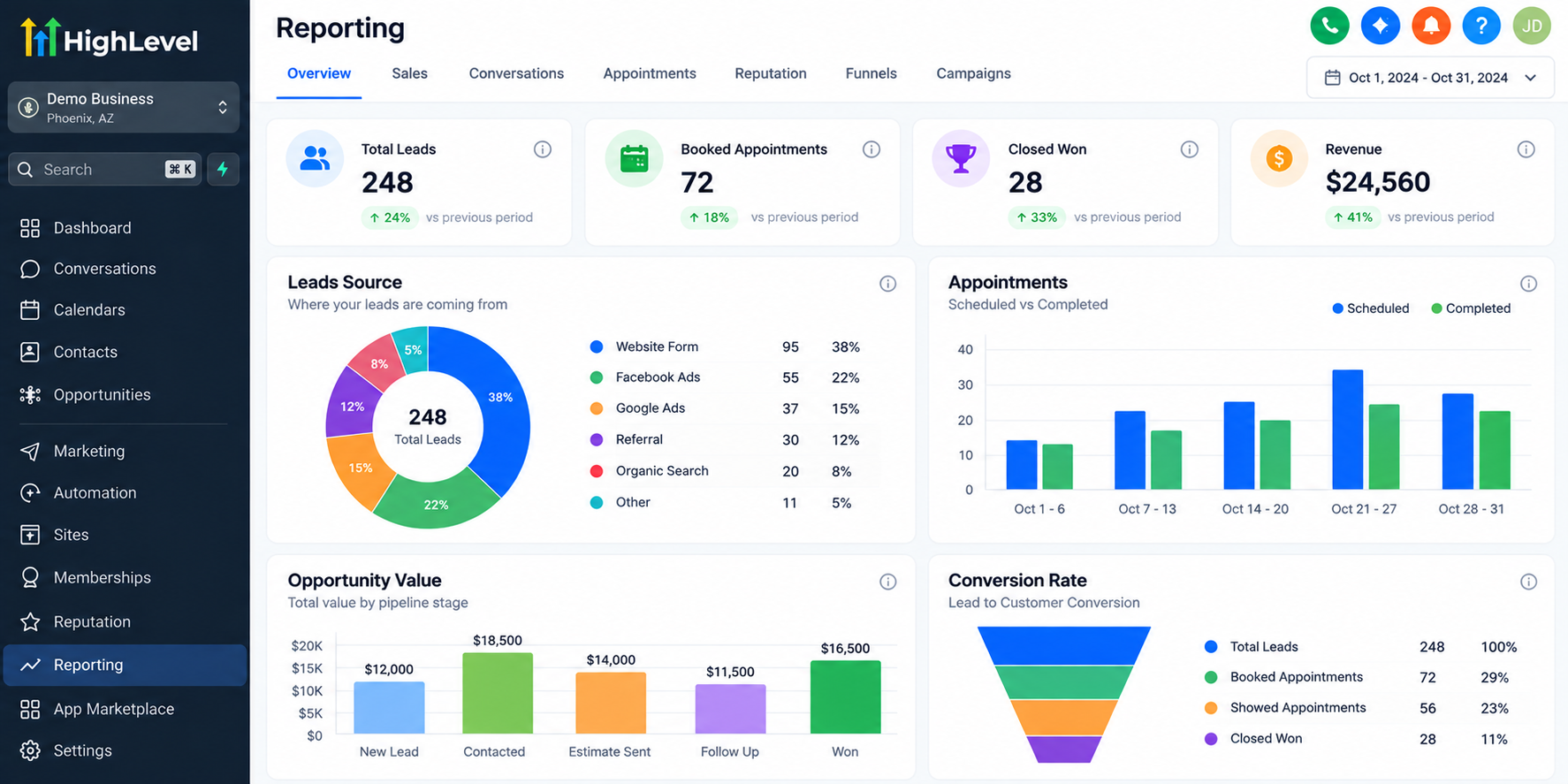1568x784 pixels.
Task: Click info icon in Opportunity Value panel
Action: click(x=887, y=582)
